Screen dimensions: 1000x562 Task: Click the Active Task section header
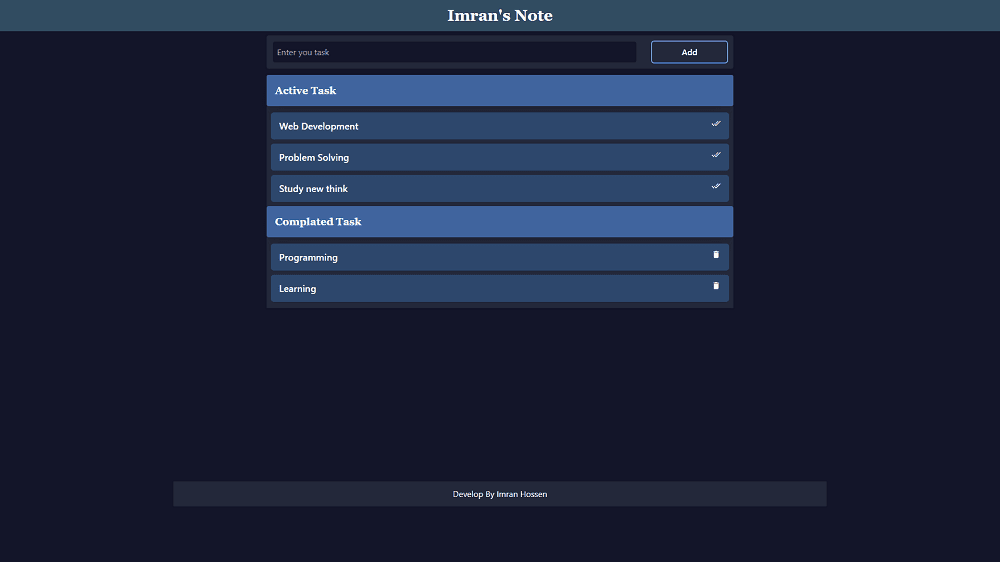pos(306,91)
